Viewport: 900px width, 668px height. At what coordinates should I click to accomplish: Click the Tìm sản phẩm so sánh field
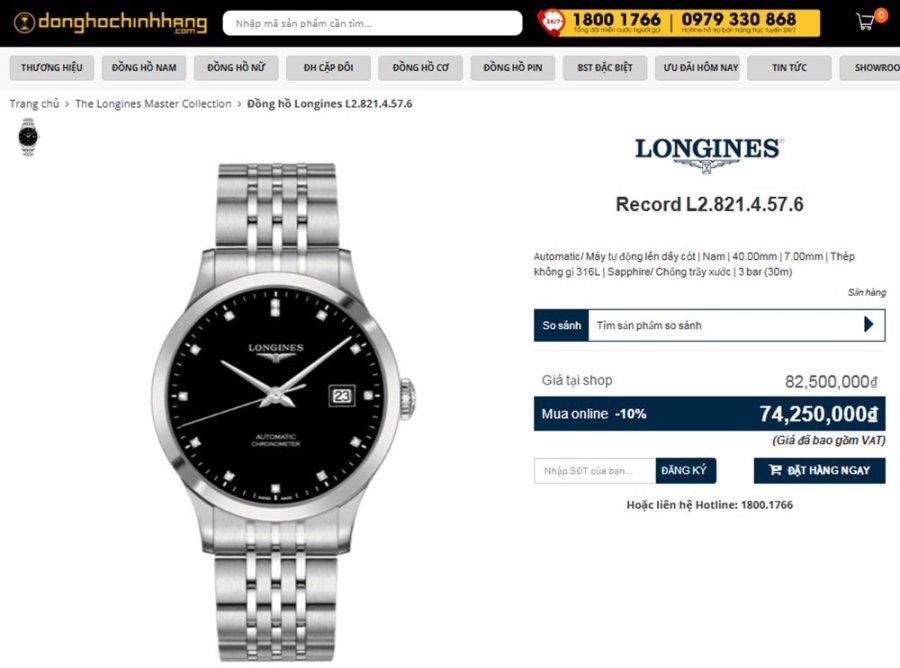(x=726, y=325)
